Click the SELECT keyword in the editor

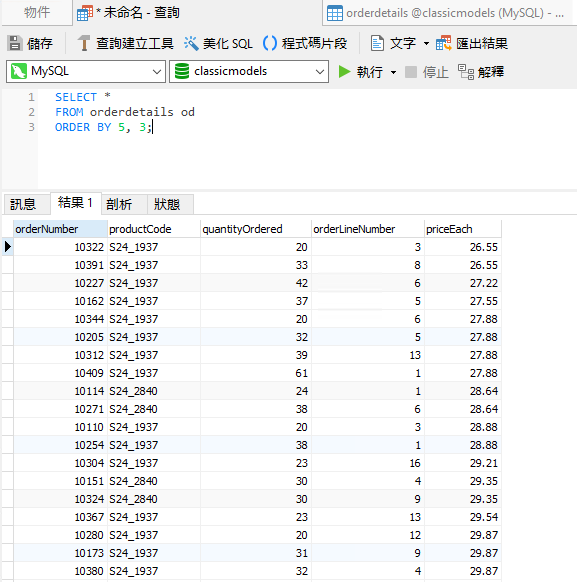[76, 97]
